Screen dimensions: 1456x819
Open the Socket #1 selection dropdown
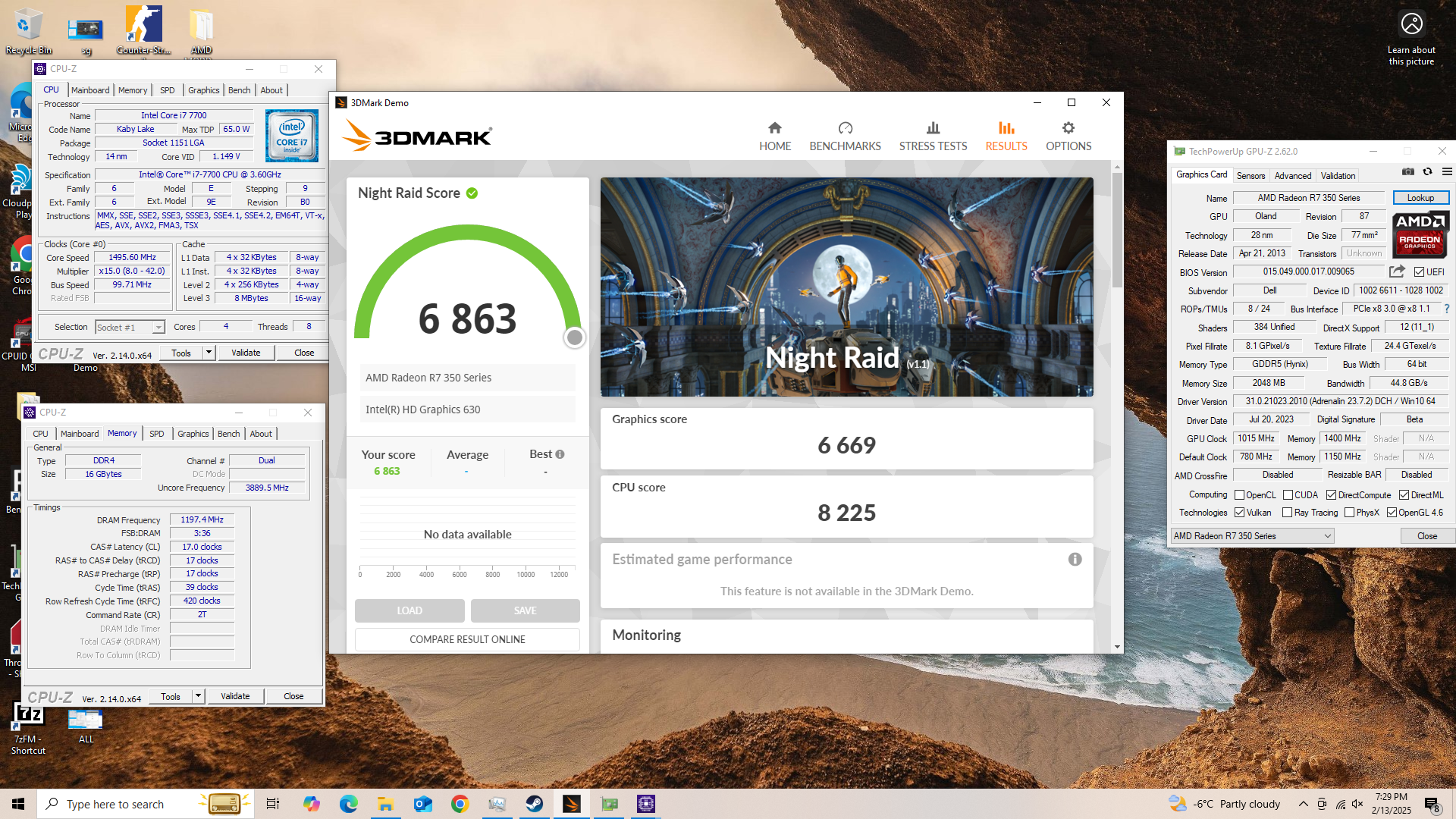point(130,327)
